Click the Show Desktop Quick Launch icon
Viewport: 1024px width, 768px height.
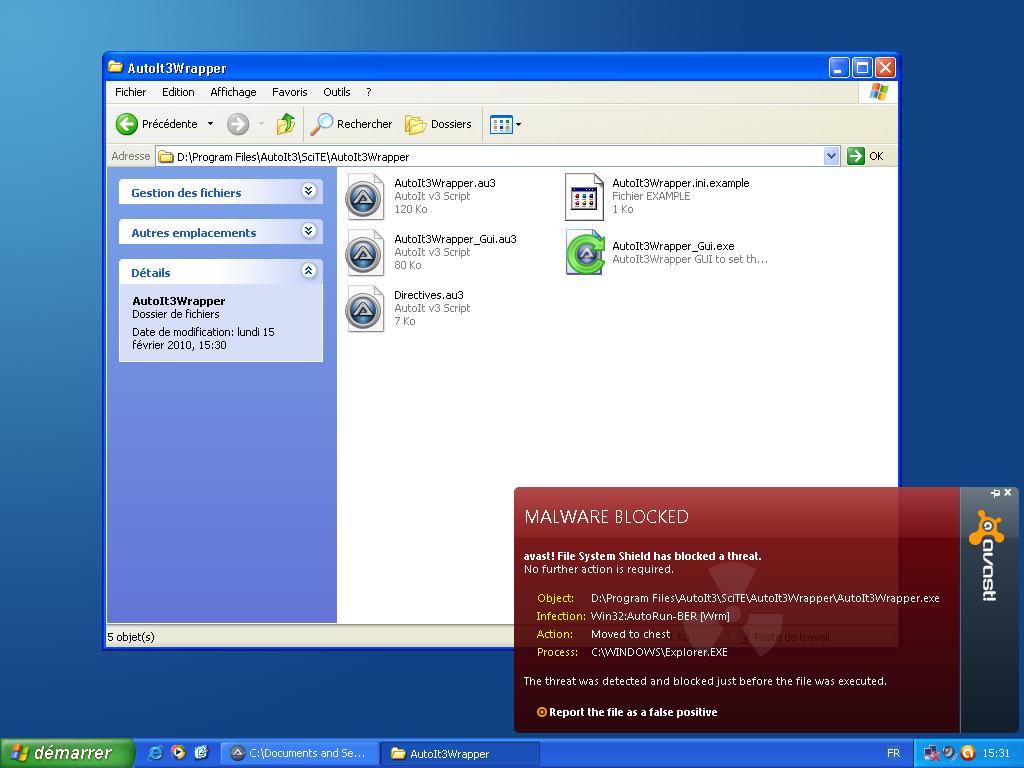tap(200, 753)
